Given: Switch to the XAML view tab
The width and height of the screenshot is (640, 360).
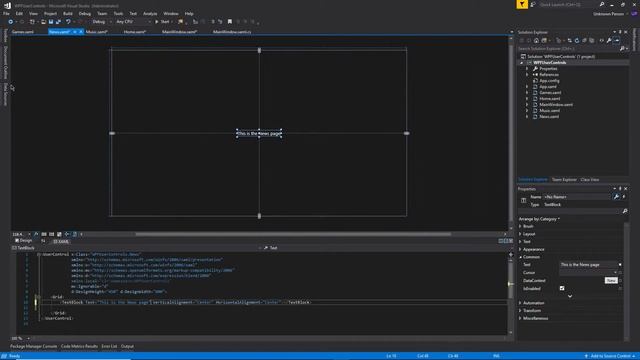Looking at the screenshot, I should pyautogui.click(x=60, y=242).
